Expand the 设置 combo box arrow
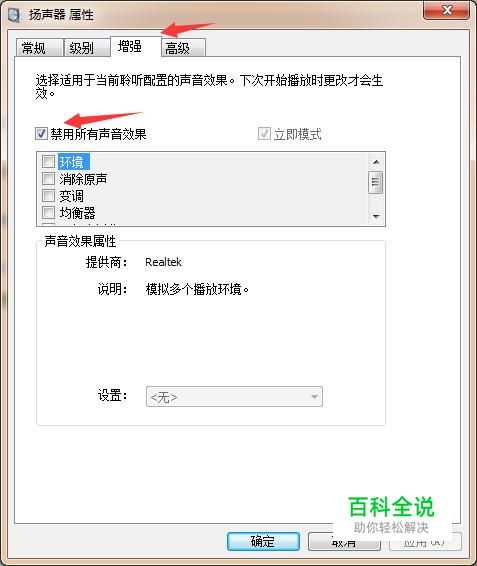Viewport: 477px width, 566px height. tap(314, 397)
